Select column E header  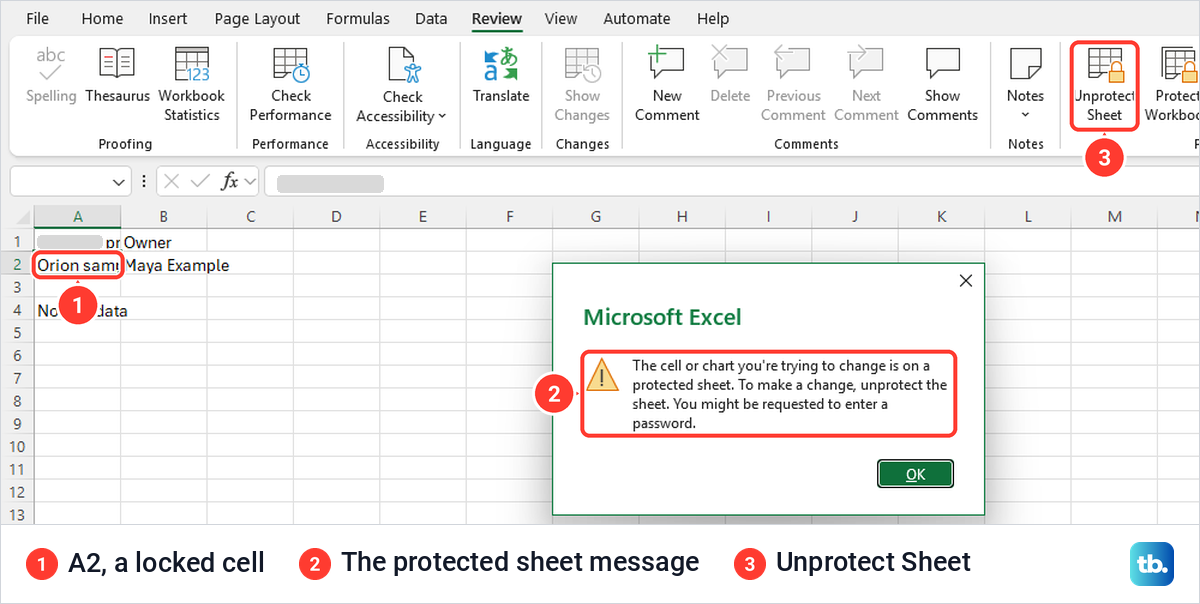[x=423, y=216]
